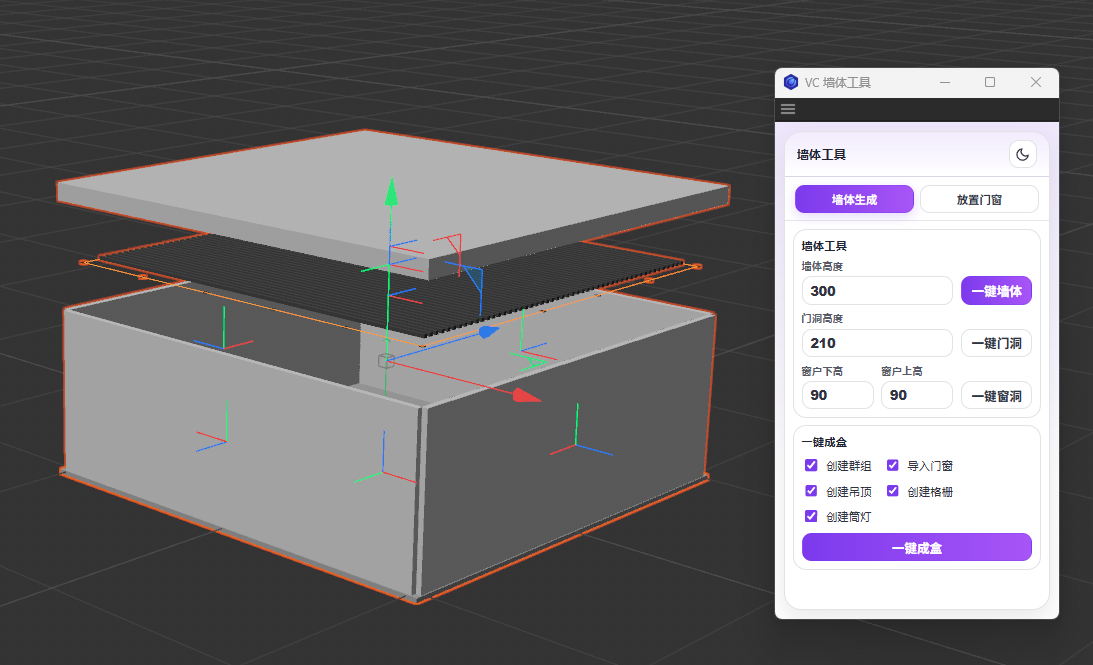The width and height of the screenshot is (1093, 665).
Task: Toggle the 导入门窗 checkbox
Action: [893, 466]
